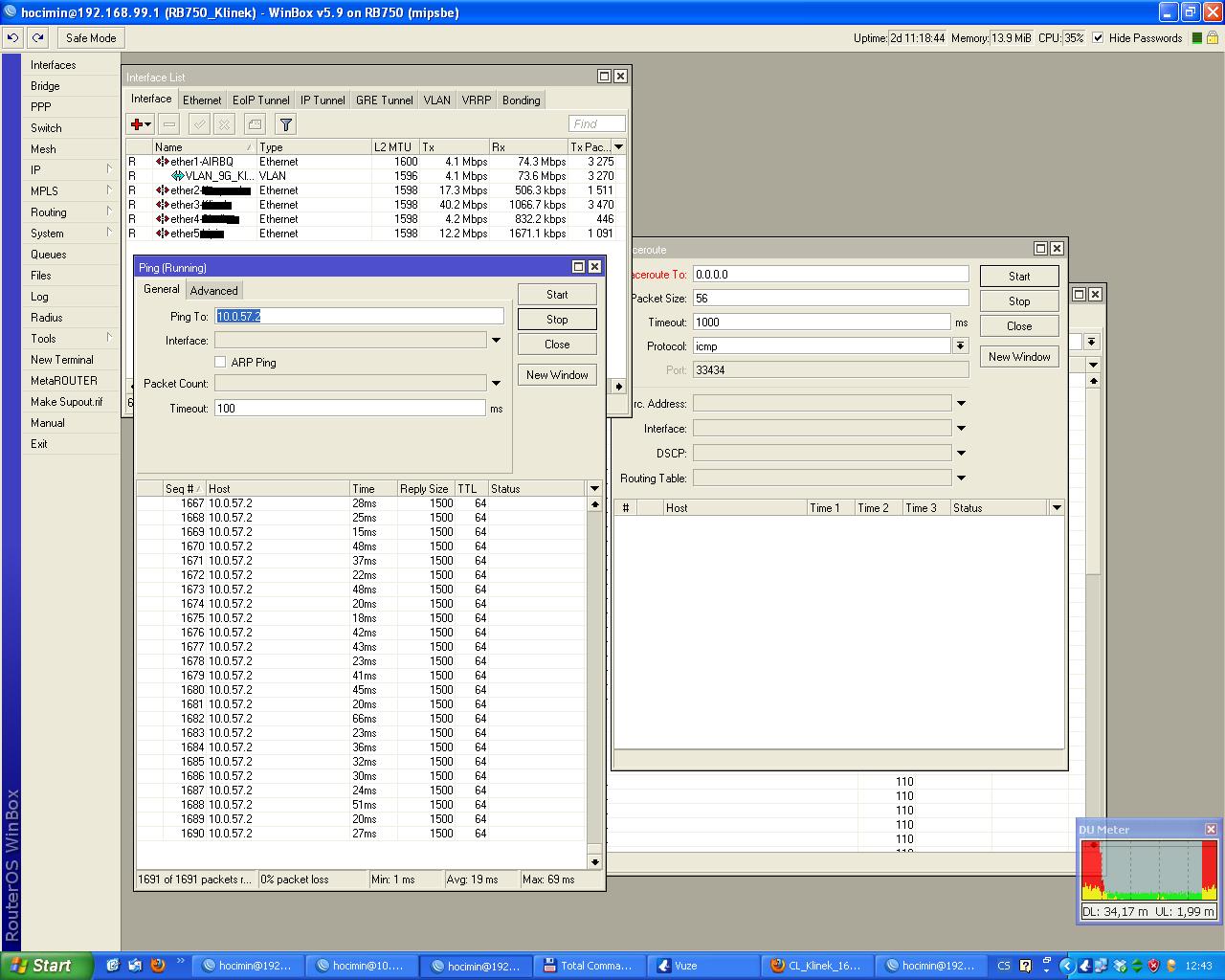The image size is (1225, 980).
Task: Click the Find field in Interface List
Action: point(597,123)
